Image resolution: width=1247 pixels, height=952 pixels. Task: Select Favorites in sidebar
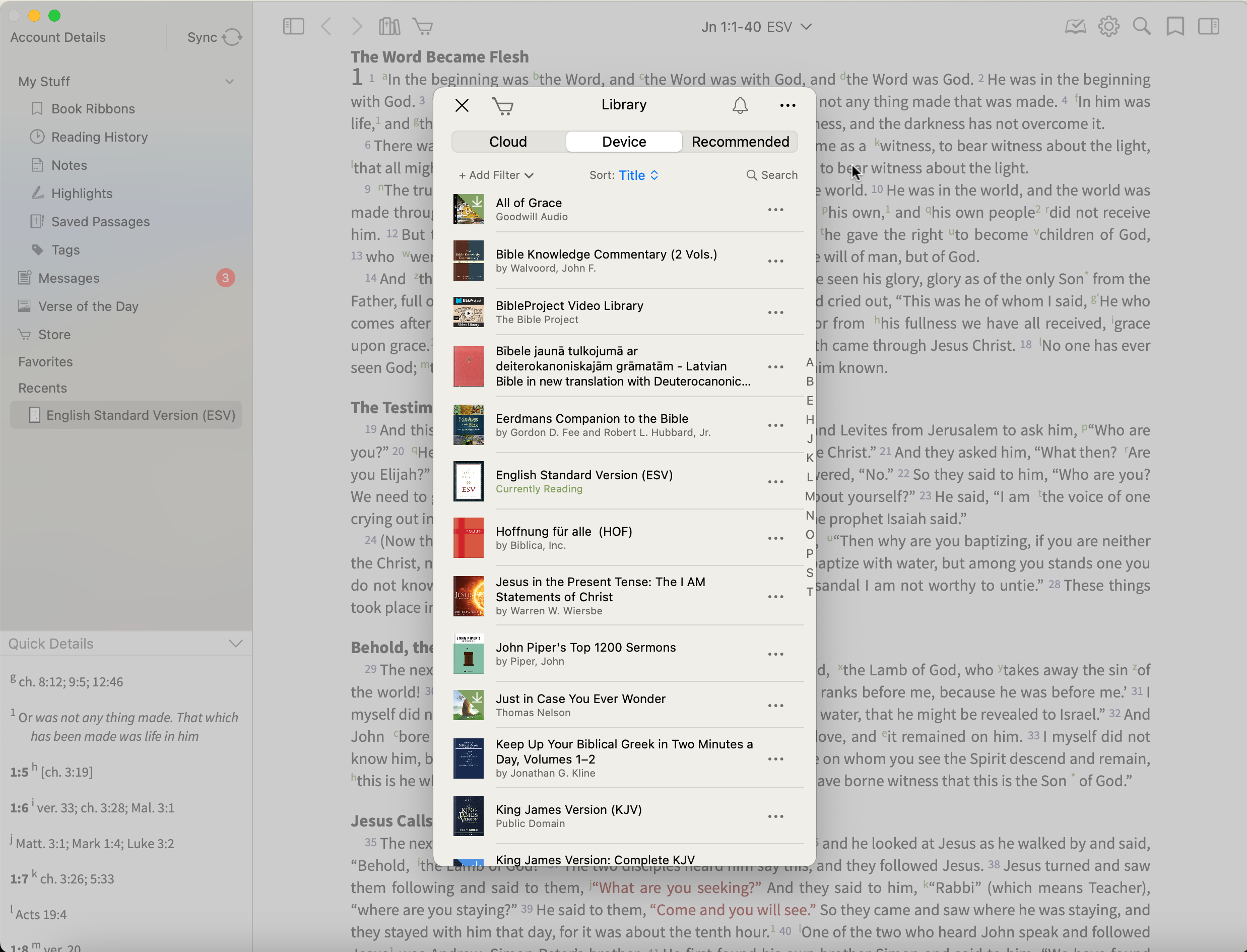[x=45, y=361]
